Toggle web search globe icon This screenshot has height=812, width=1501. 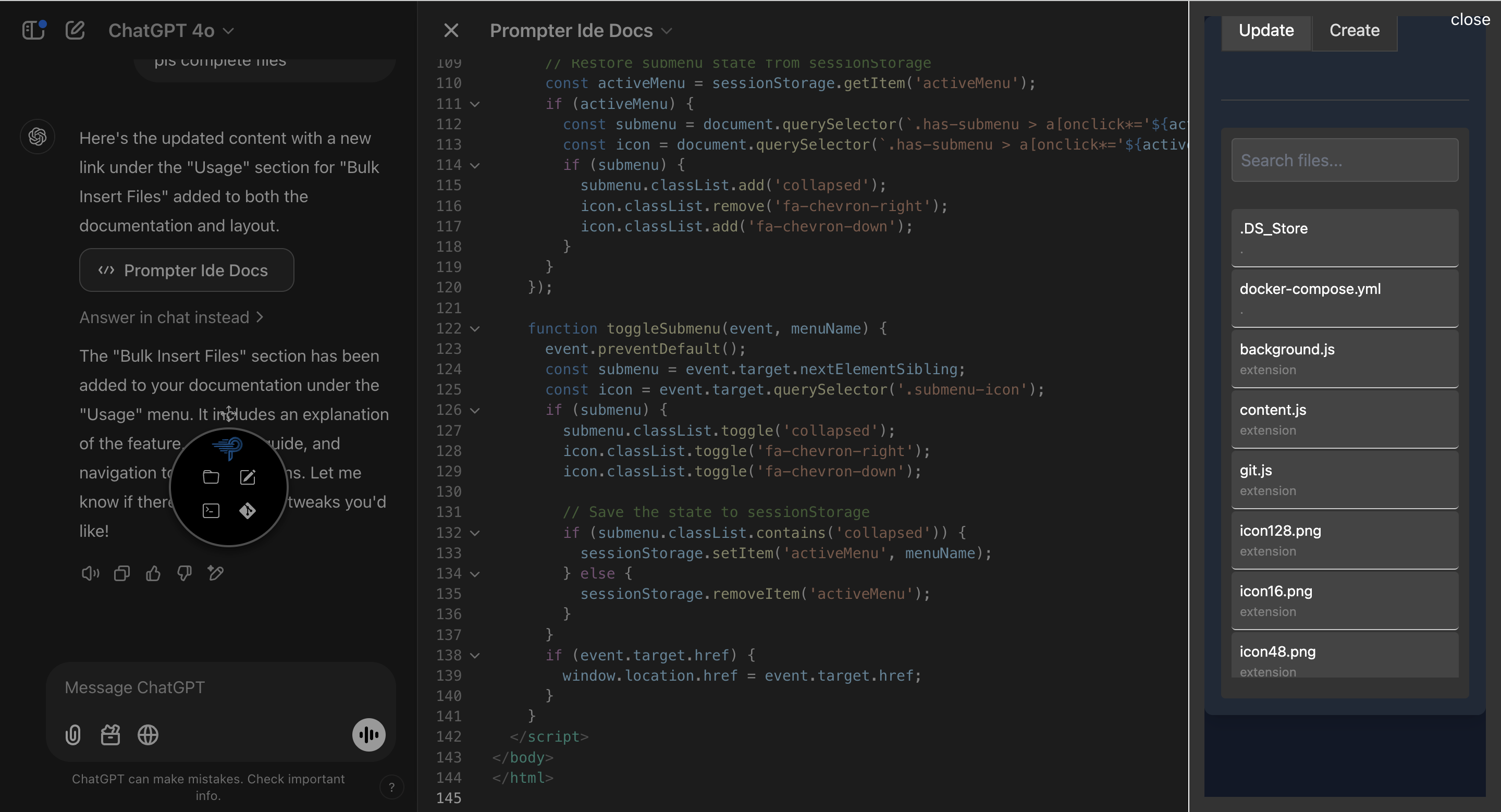pos(147,734)
